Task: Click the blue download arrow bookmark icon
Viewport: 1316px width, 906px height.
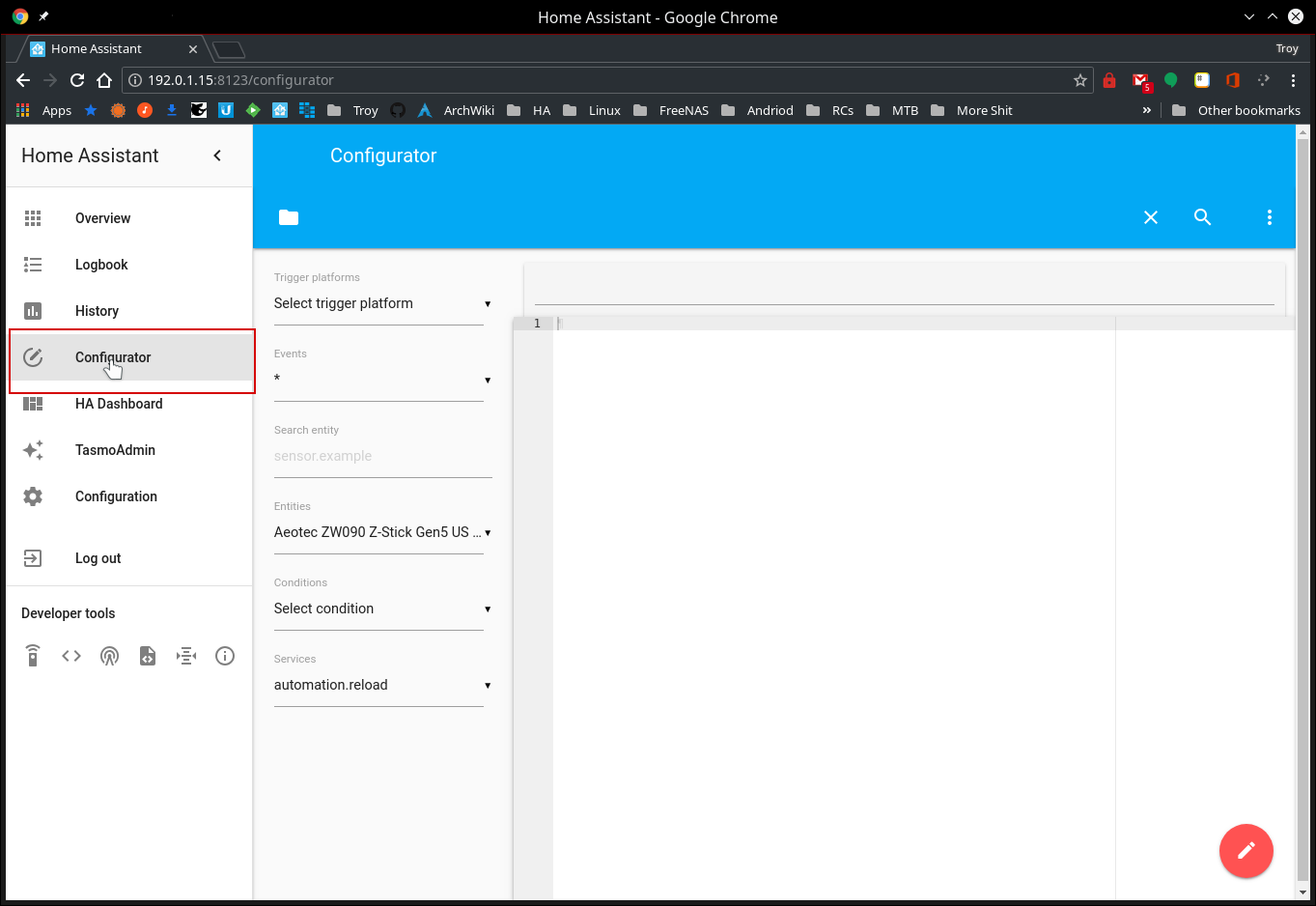Action: click(x=172, y=110)
